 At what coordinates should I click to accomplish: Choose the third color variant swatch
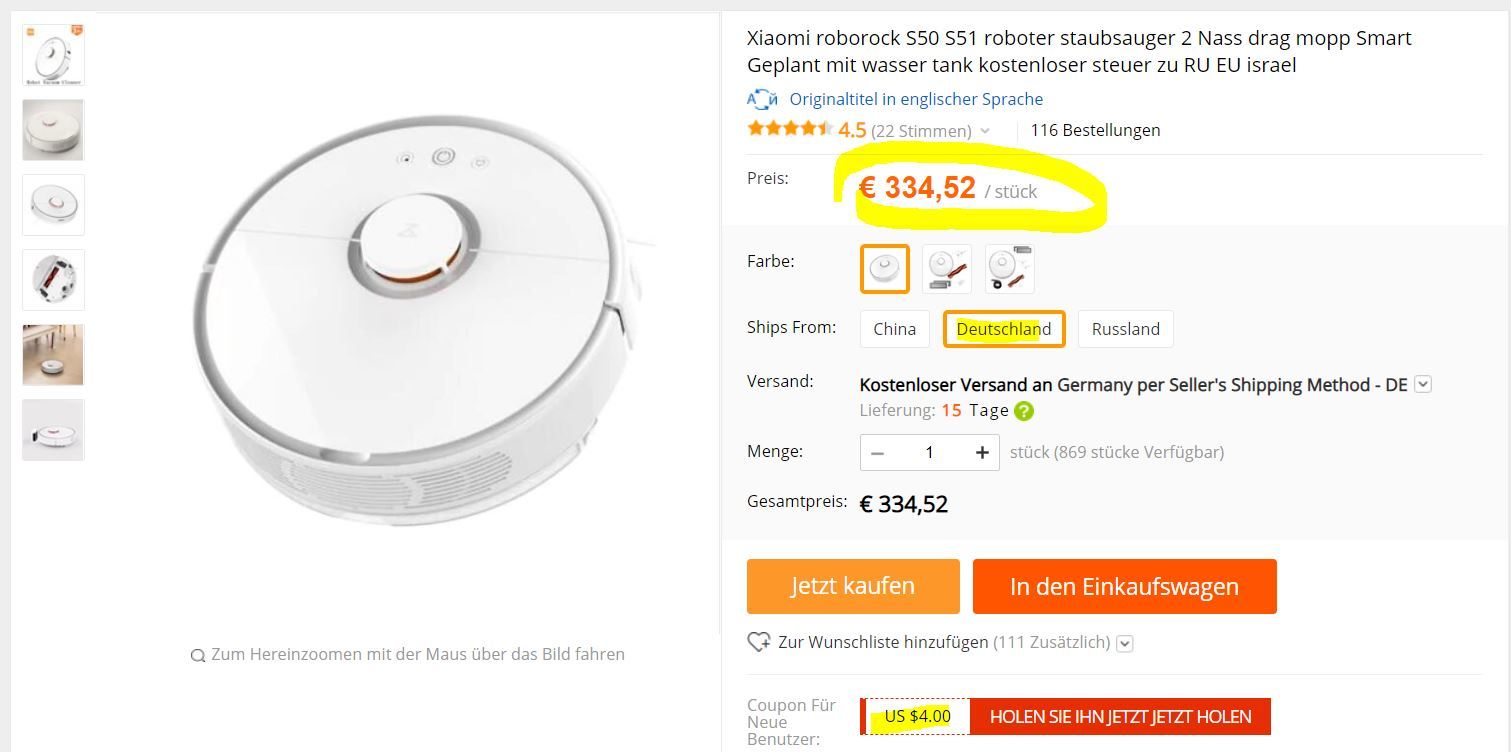point(1009,269)
